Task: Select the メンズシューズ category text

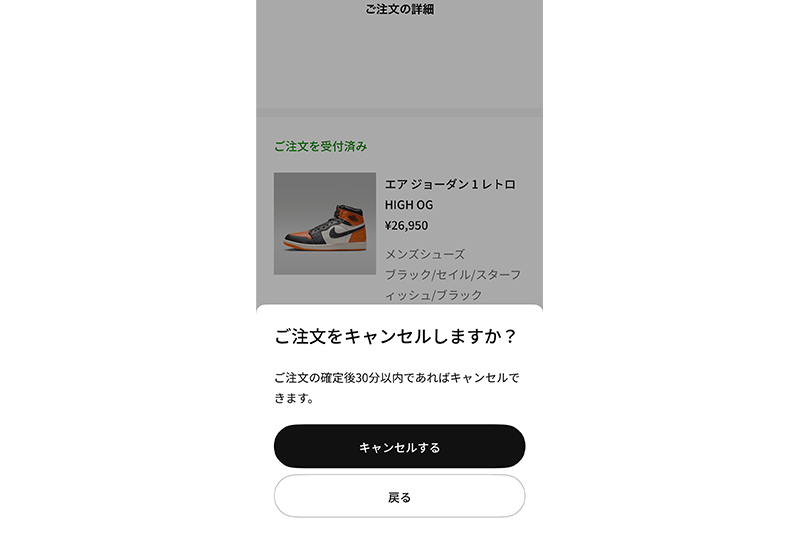Action: click(425, 254)
